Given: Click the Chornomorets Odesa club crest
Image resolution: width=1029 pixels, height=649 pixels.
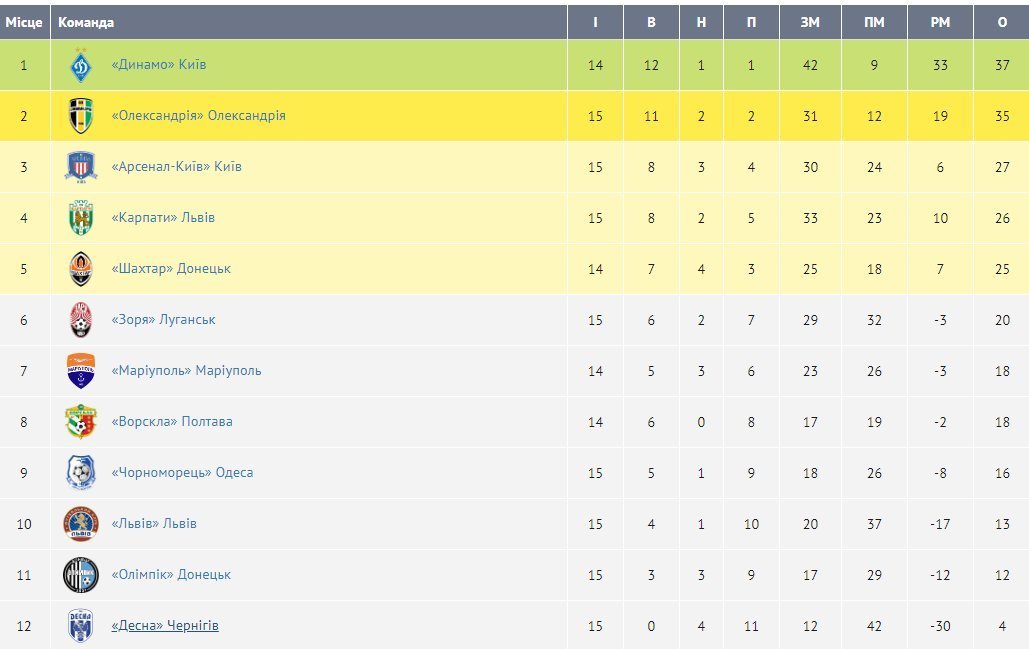Looking at the screenshot, I should (x=81, y=473).
